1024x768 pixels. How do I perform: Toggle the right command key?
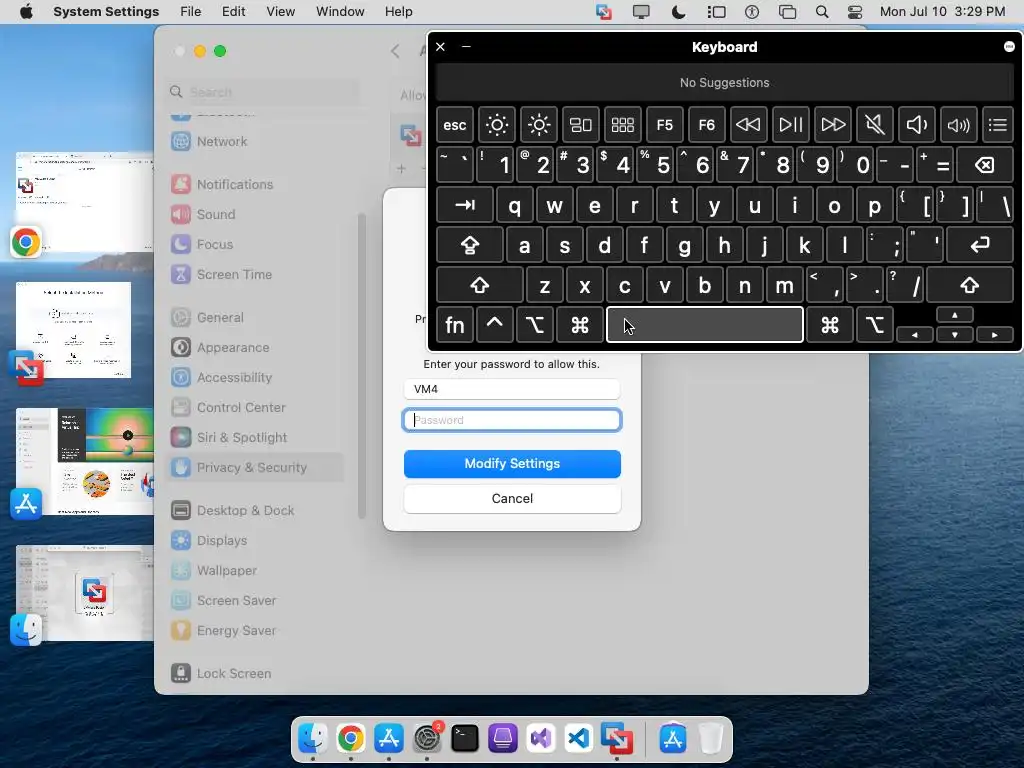tap(830, 325)
